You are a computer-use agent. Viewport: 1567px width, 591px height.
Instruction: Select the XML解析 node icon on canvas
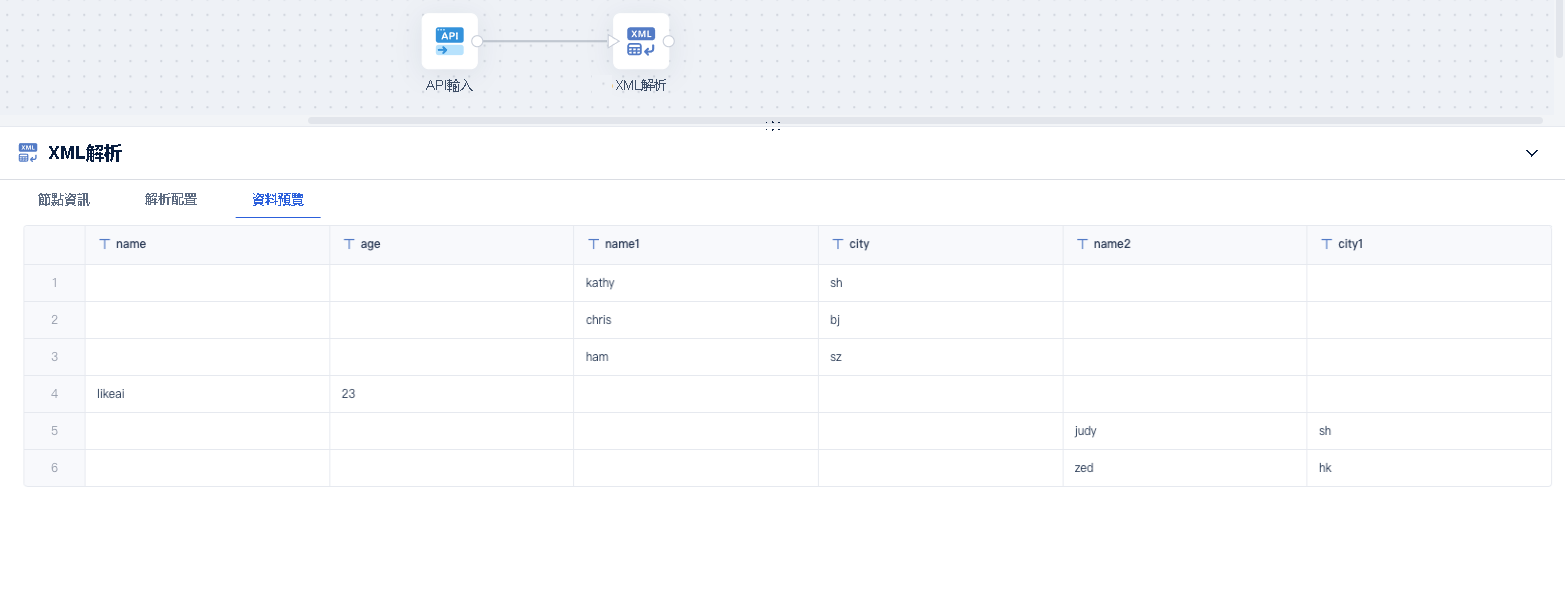click(641, 41)
